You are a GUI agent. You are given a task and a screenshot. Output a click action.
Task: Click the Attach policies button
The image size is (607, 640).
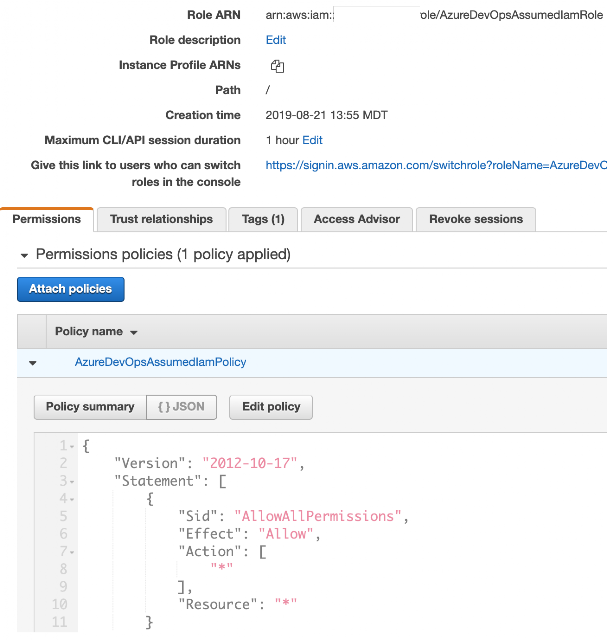(x=71, y=289)
